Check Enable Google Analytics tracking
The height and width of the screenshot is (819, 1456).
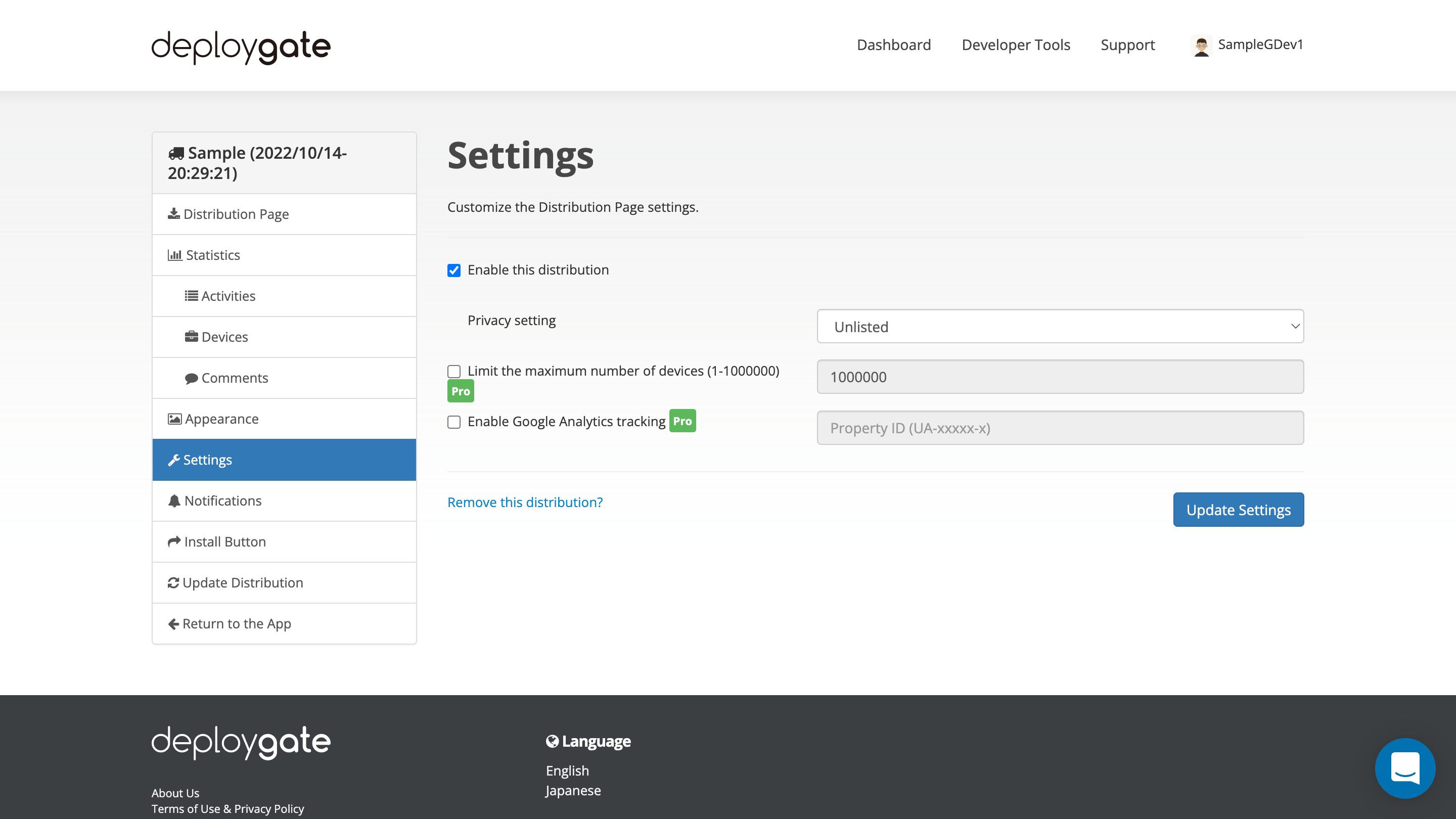click(x=454, y=422)
